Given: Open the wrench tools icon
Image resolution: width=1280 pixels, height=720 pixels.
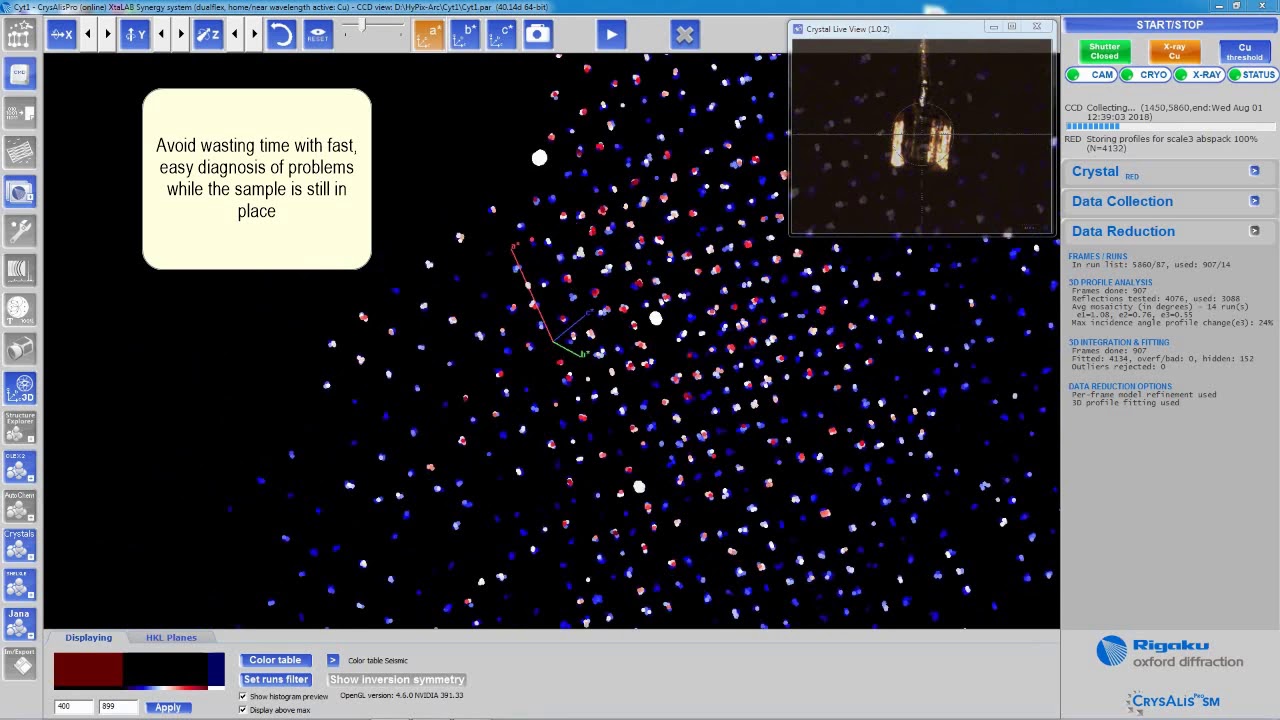Looking at the screenshot, I should (x=20, y=230).
